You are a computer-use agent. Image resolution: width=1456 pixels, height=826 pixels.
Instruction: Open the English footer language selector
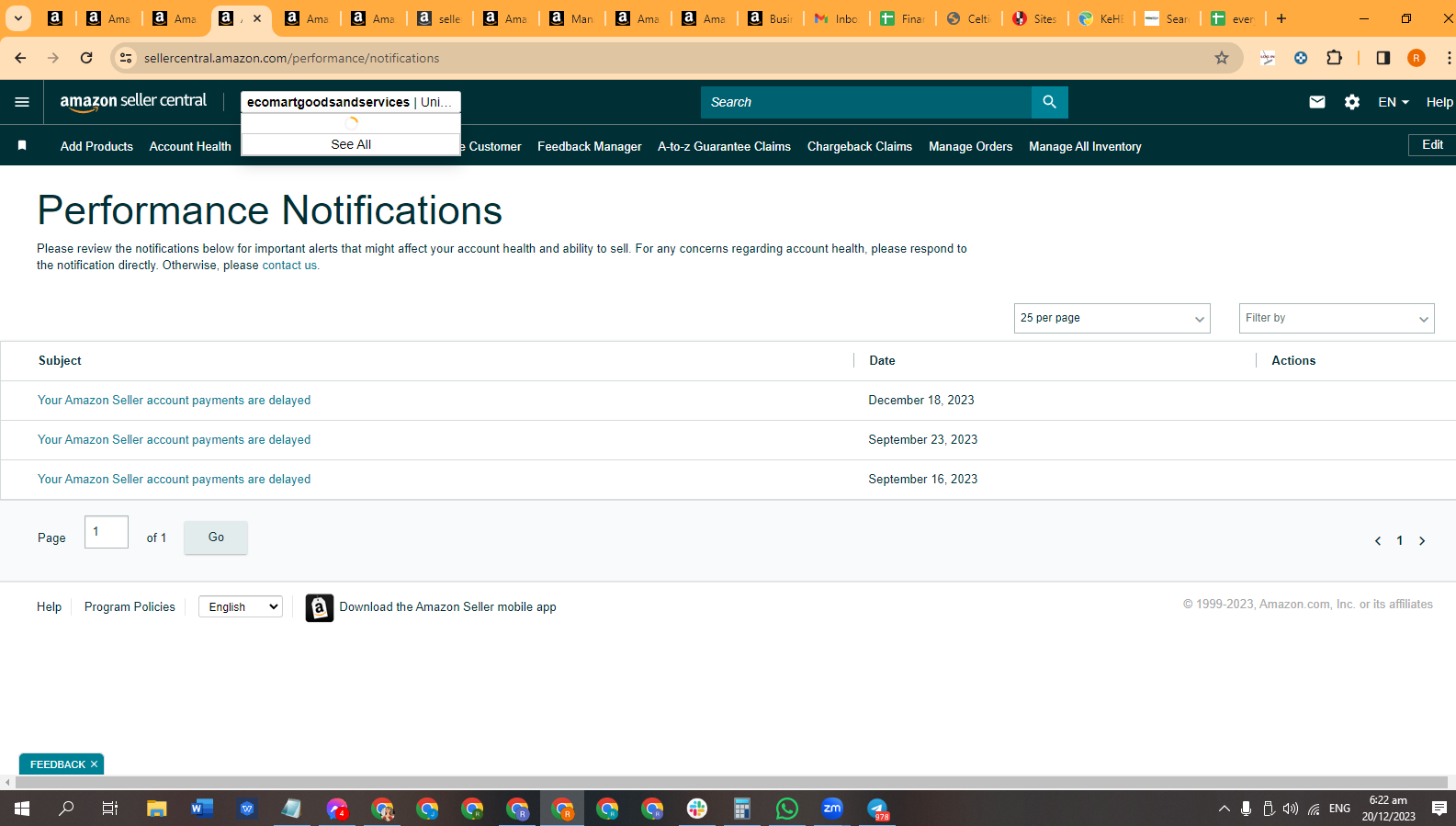[241, 606]
